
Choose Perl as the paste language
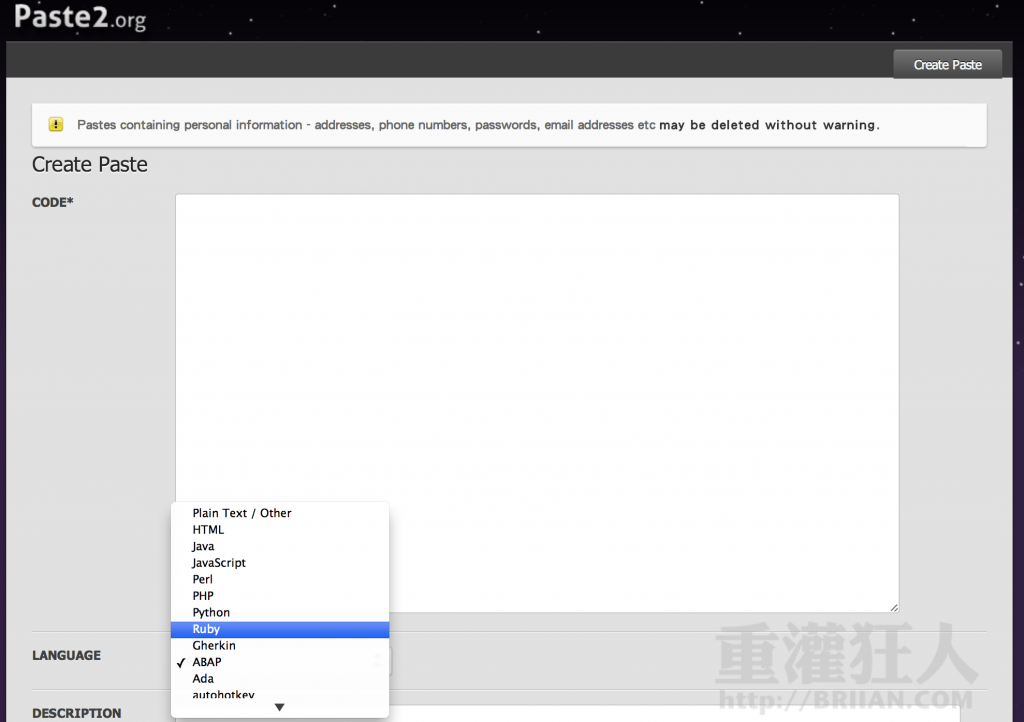point(203,580)
